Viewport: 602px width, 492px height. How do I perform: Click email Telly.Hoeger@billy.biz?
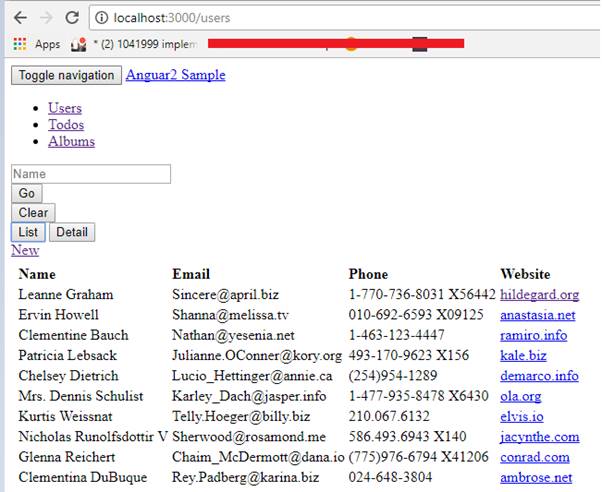coord(241,417)
